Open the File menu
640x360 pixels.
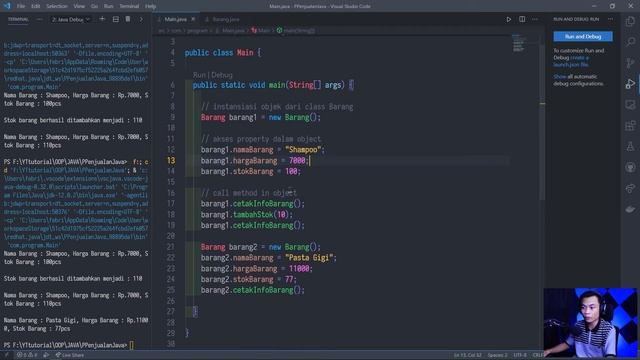coord(21,6)
